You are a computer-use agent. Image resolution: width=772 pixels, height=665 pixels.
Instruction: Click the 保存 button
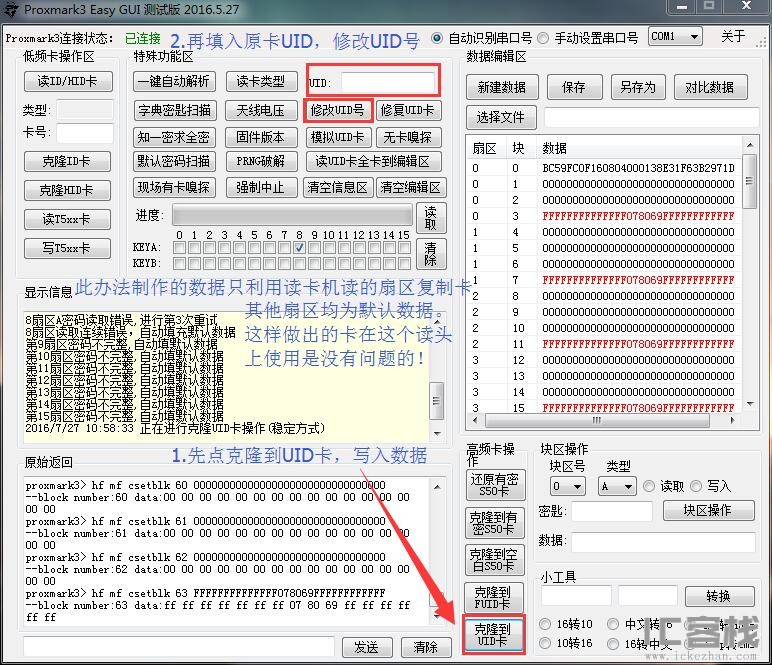tap(574, 87)
